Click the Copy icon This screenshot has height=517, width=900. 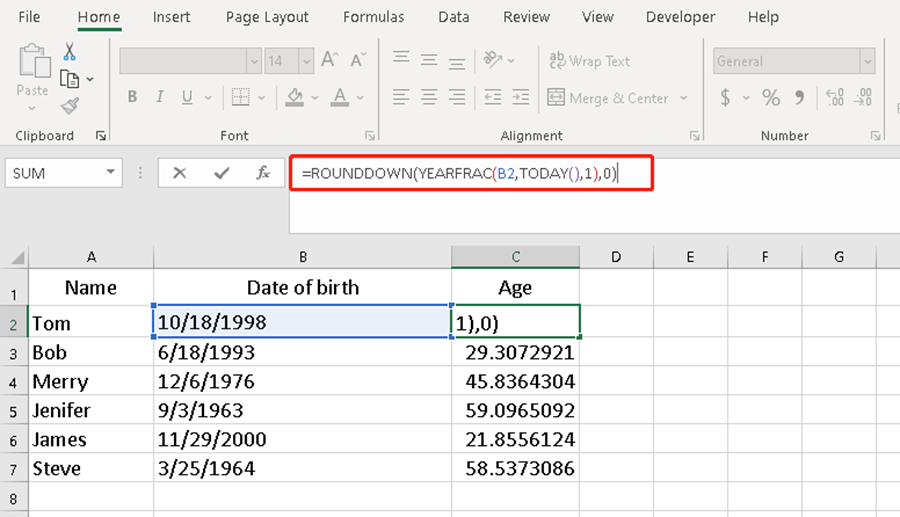[69, 79]
